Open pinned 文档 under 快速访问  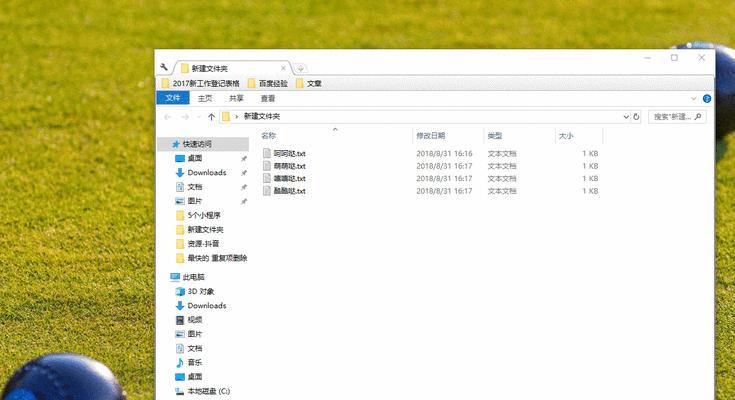pyautogui.click(x=195, y=187)
